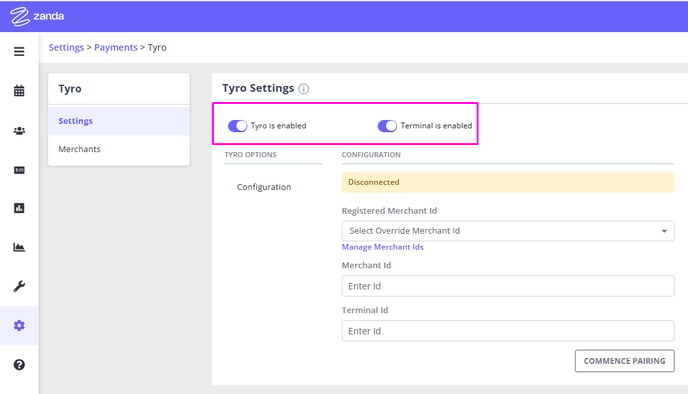
Task: Focus the Merchant Id input field
Action: pos(508,286)
